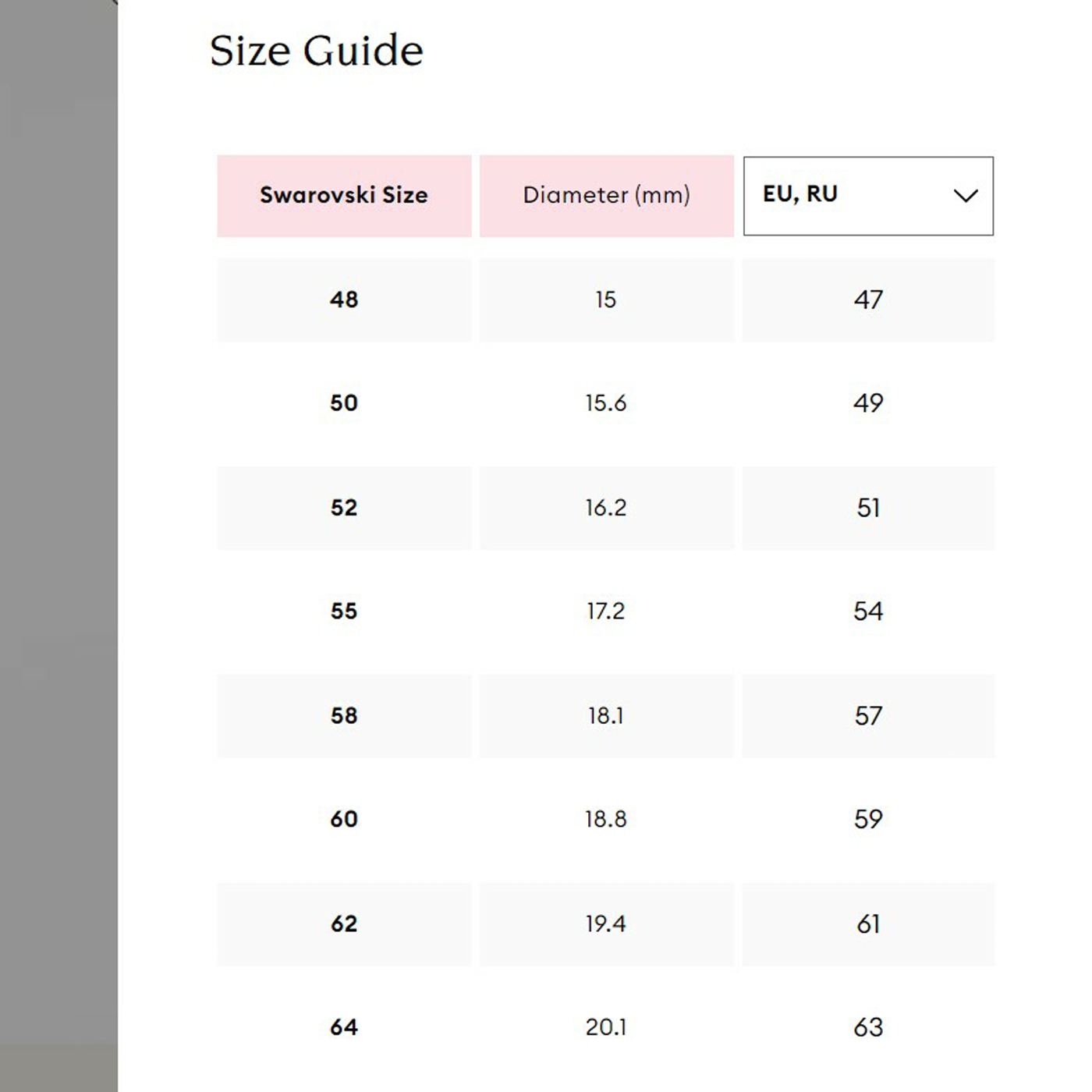Click the gray overlay to dismiss the guide
The height and width of the screenshot is (1092, 1092).
pyautogui.click(x=58, y=546)
